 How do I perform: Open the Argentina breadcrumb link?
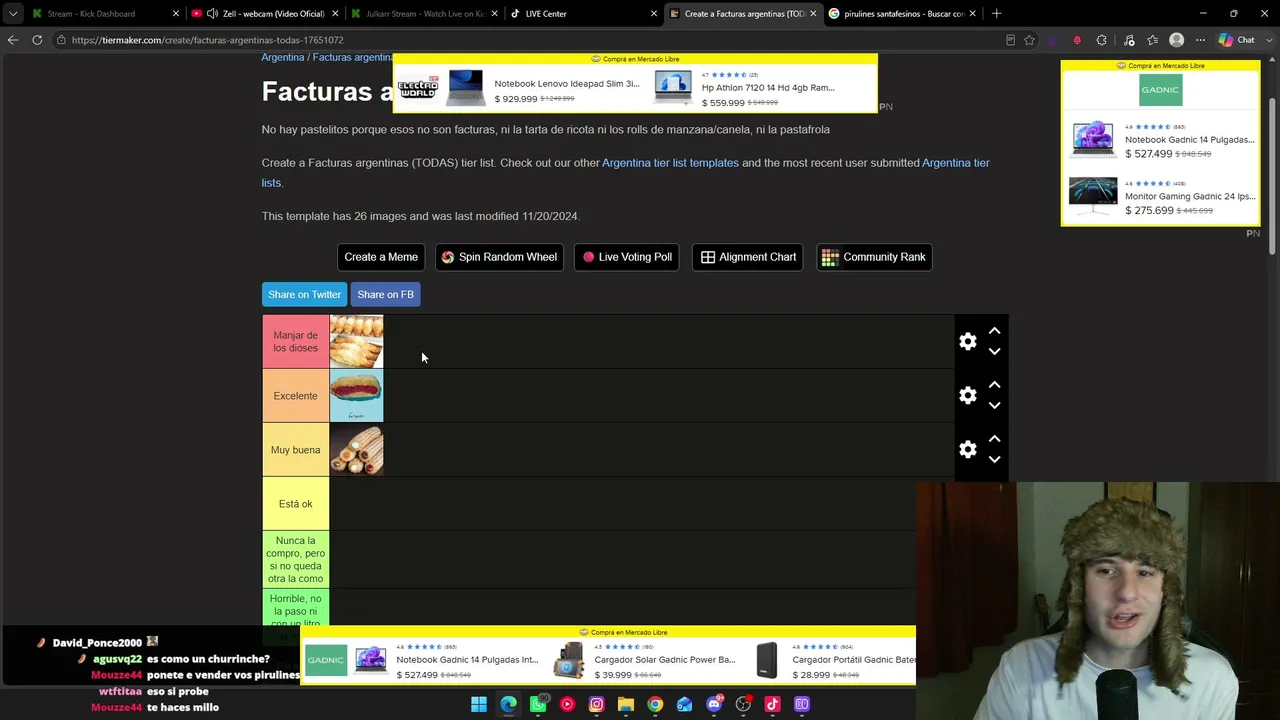[x=283, y=57]
